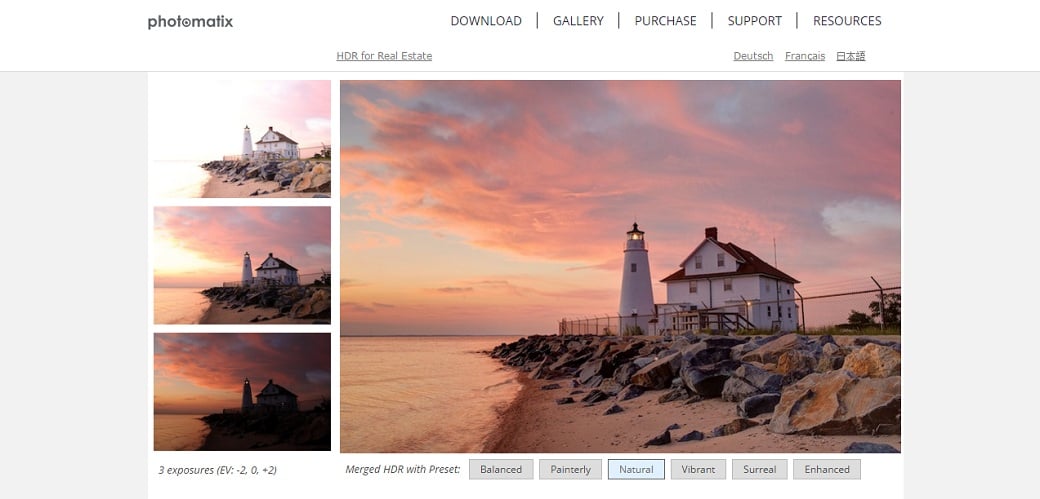Open the Purchase page

[665, 21]
